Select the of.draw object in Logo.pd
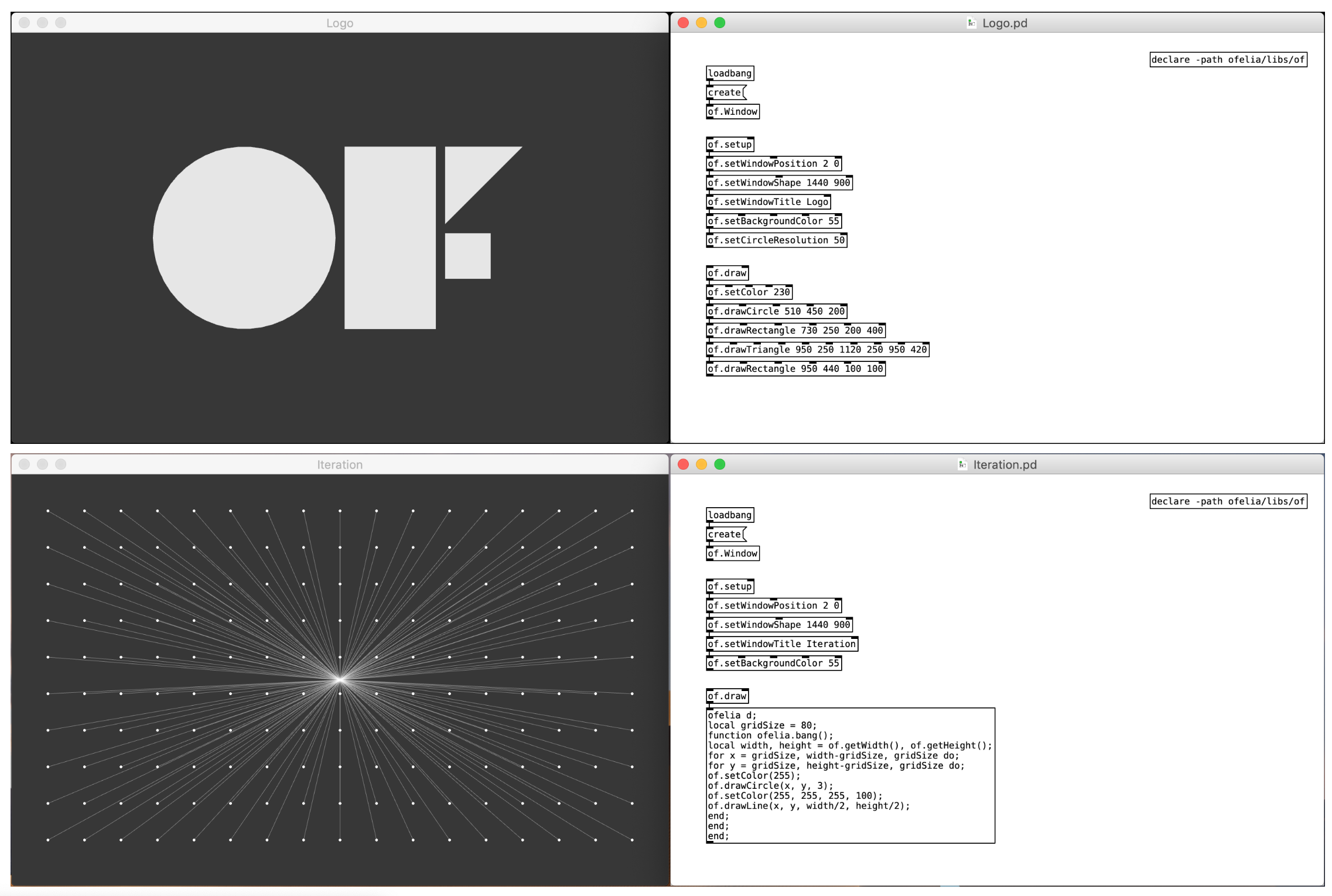Image resolution: width=1332 pixels, height=896 pixels. [x=728, y=273]
